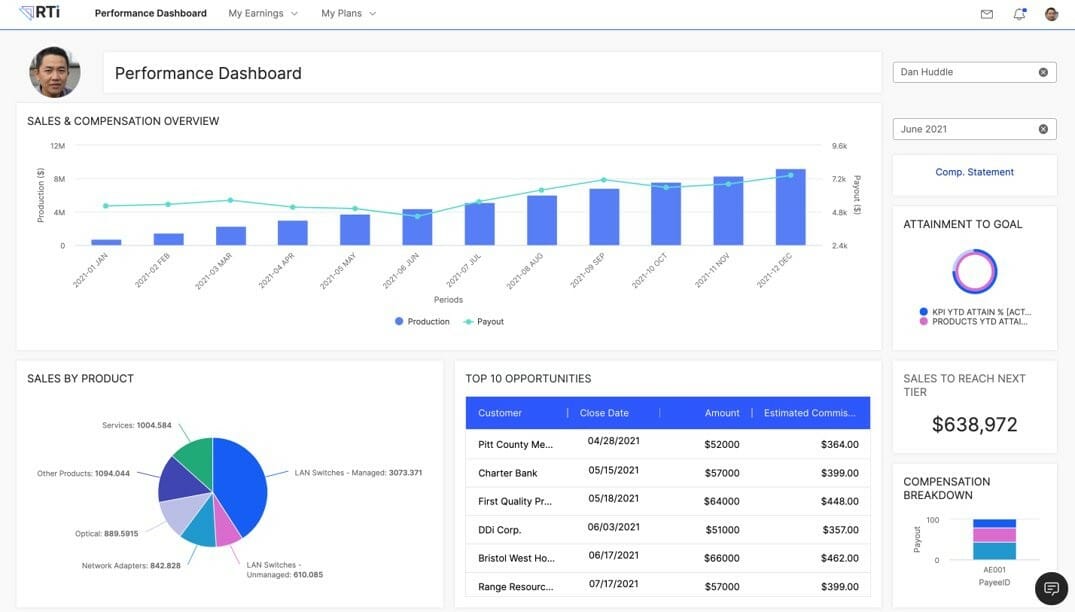Image resolution: width=1075 pixels, height=612 pixels.
Task: Click the notifications bell icon
Action: [1019, 14]
